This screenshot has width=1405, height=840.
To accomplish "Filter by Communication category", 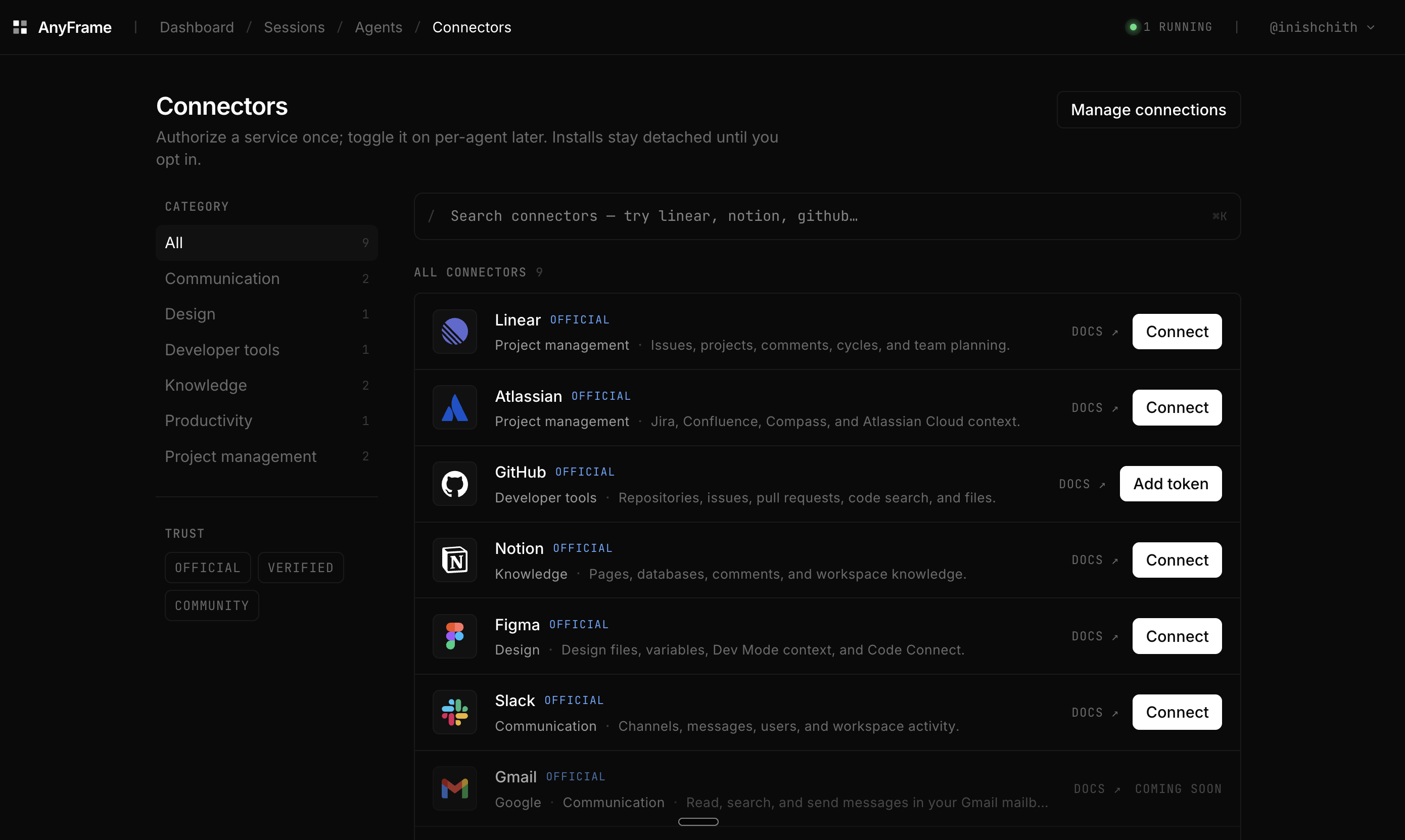I will pos(266,278).
